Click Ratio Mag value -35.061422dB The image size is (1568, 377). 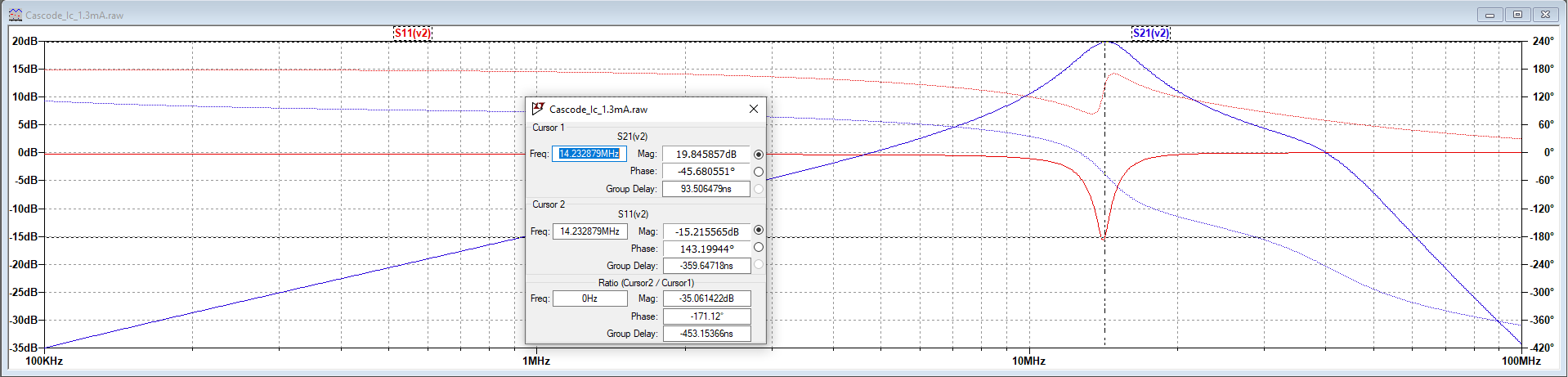(x=706, y=298)
